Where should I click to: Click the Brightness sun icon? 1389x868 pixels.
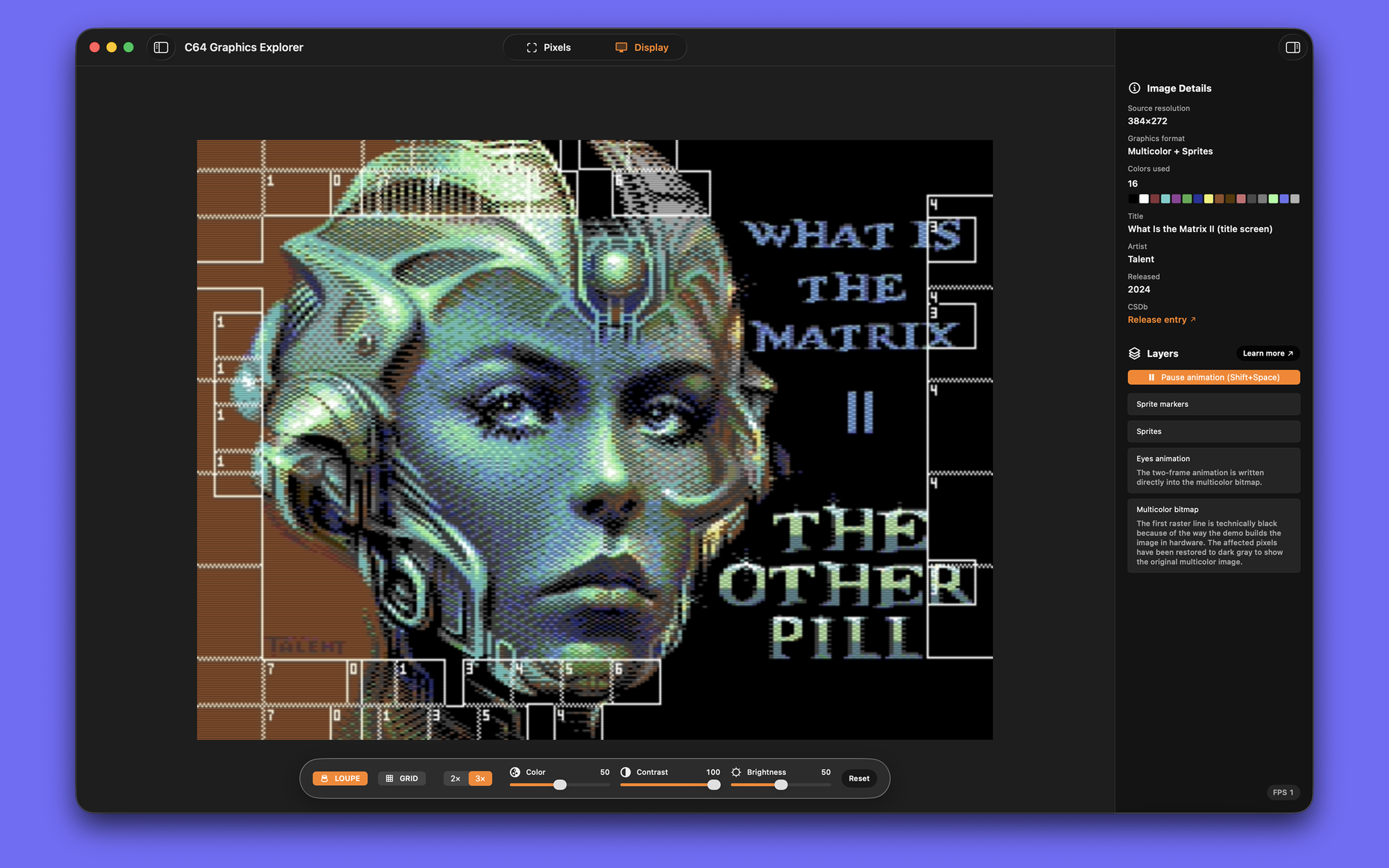(736, 772)
